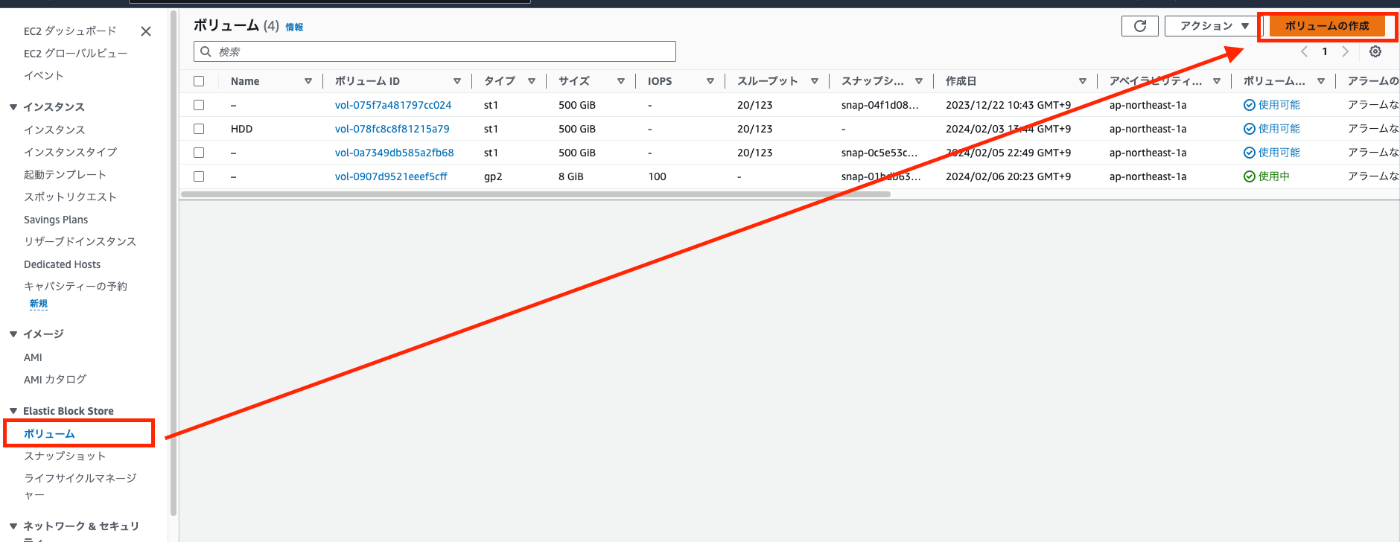Sort by 作成日 column arrow

[x=1082, y=81]
